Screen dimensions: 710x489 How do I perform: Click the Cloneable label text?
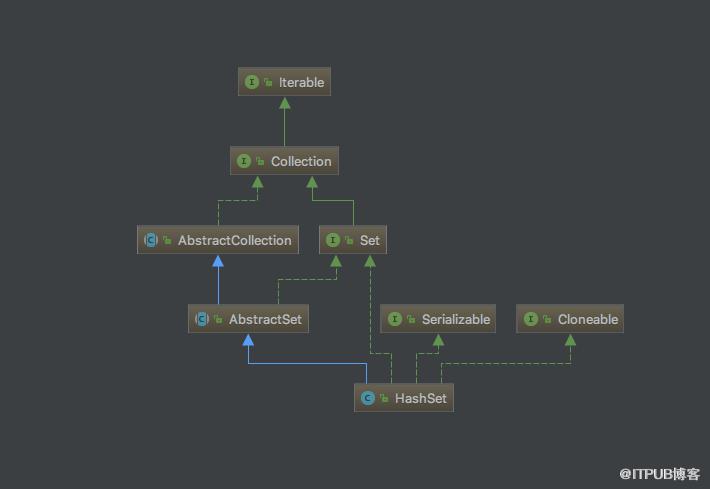click(x=588, y=319)
